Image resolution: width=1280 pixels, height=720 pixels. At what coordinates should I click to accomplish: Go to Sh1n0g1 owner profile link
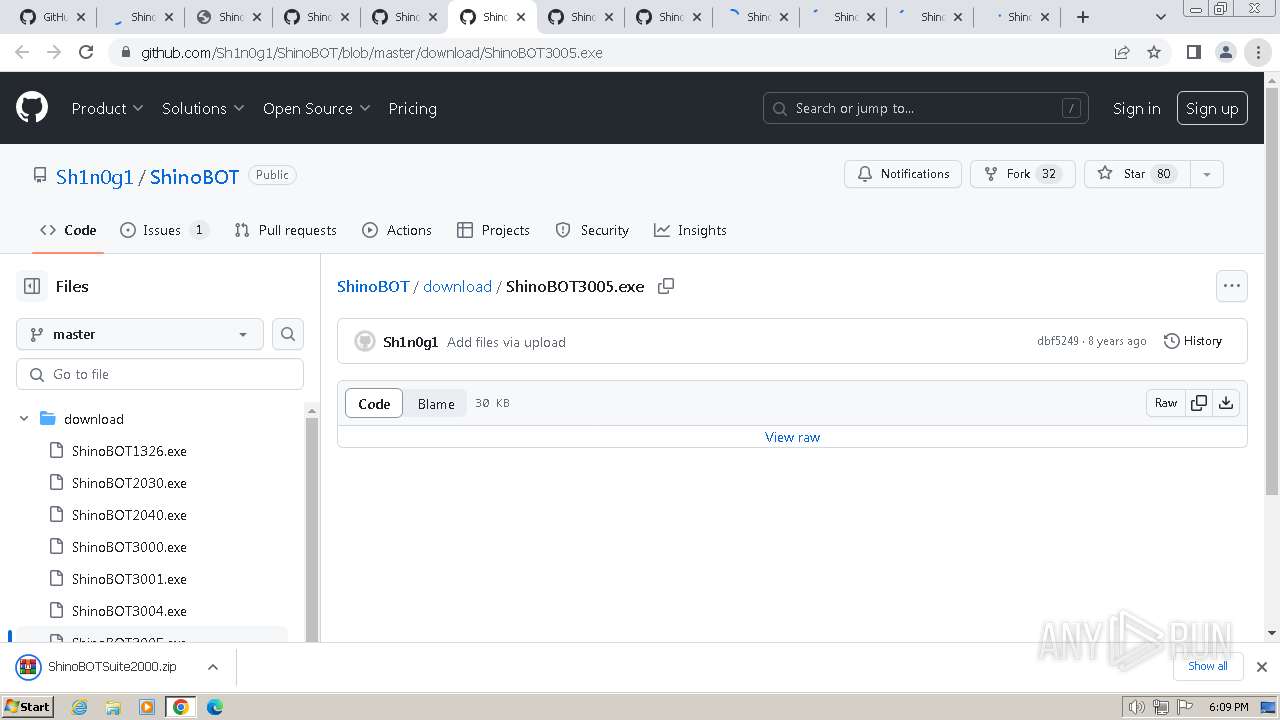[x=94, y=177]
